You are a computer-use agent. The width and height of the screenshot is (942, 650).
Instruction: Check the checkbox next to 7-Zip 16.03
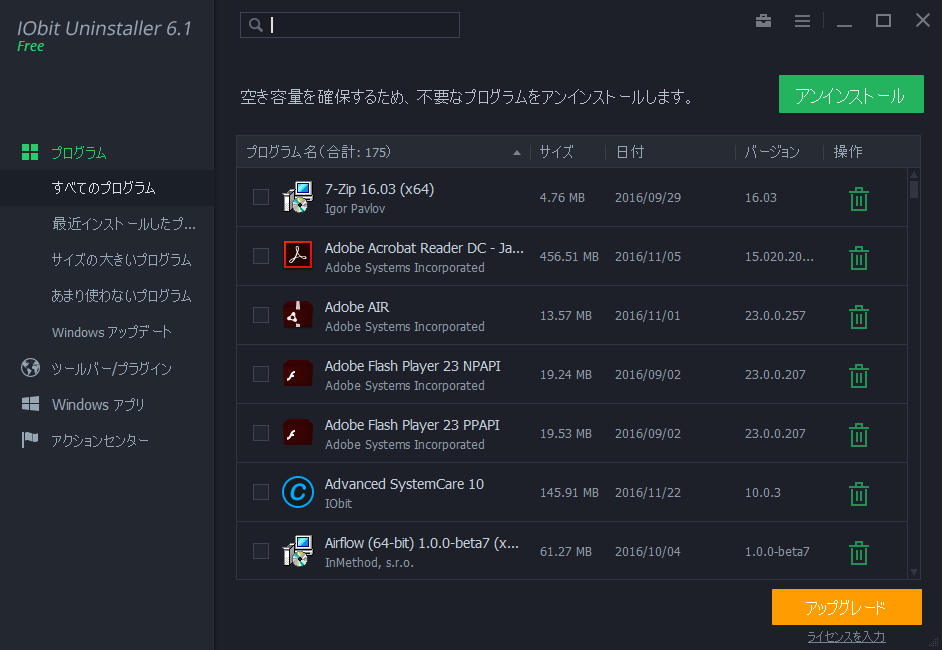click(261, 198)
